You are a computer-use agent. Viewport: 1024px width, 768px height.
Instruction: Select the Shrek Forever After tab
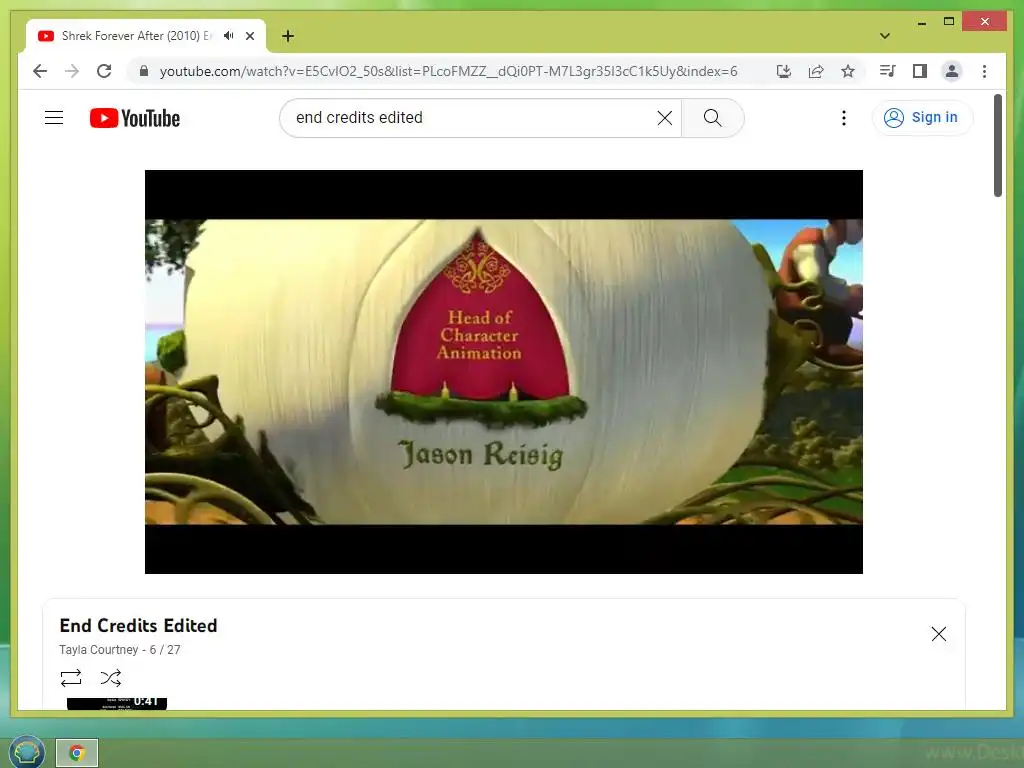tap(146, 36)
